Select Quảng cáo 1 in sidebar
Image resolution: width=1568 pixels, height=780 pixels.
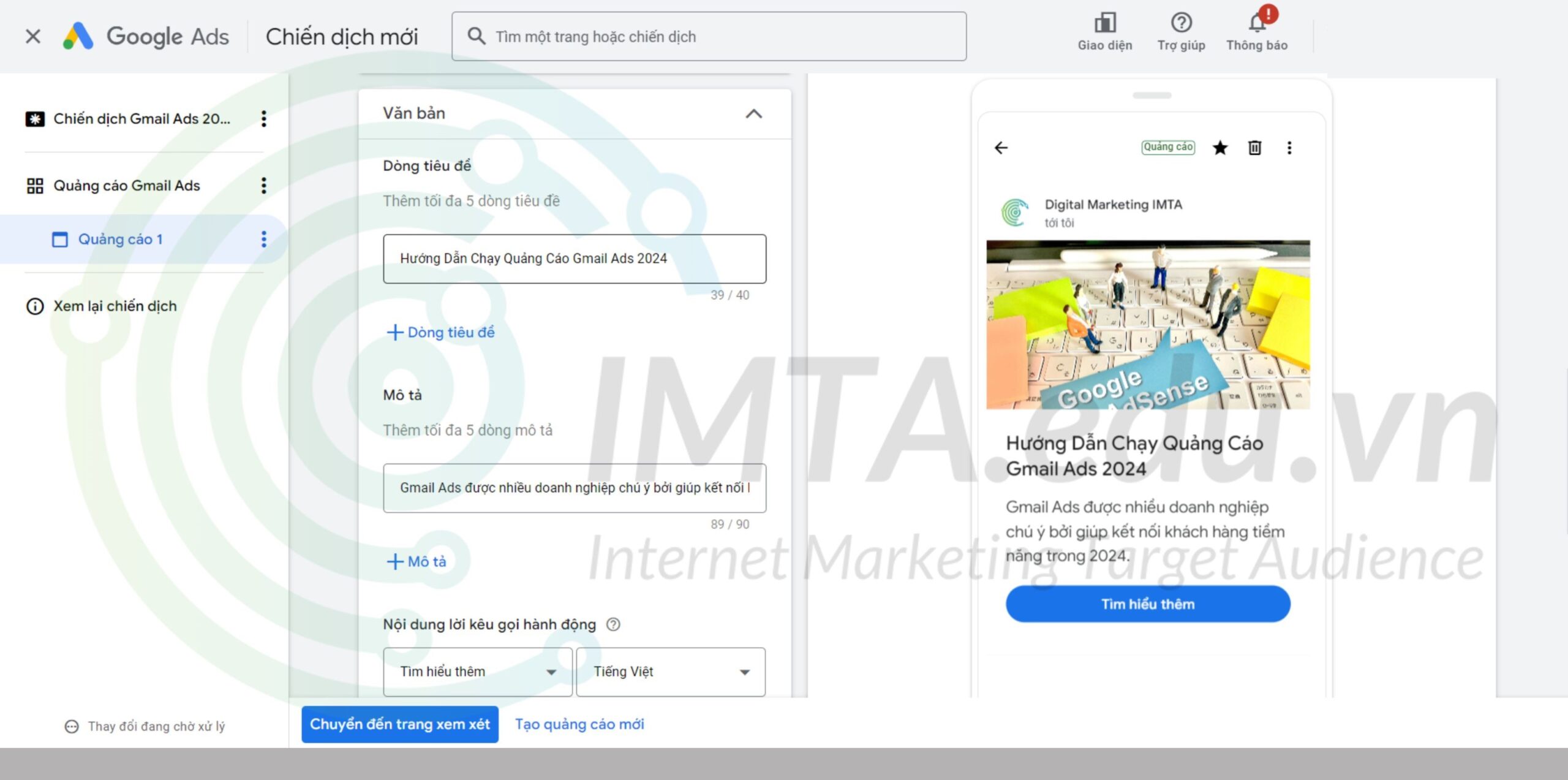[120, 240]
